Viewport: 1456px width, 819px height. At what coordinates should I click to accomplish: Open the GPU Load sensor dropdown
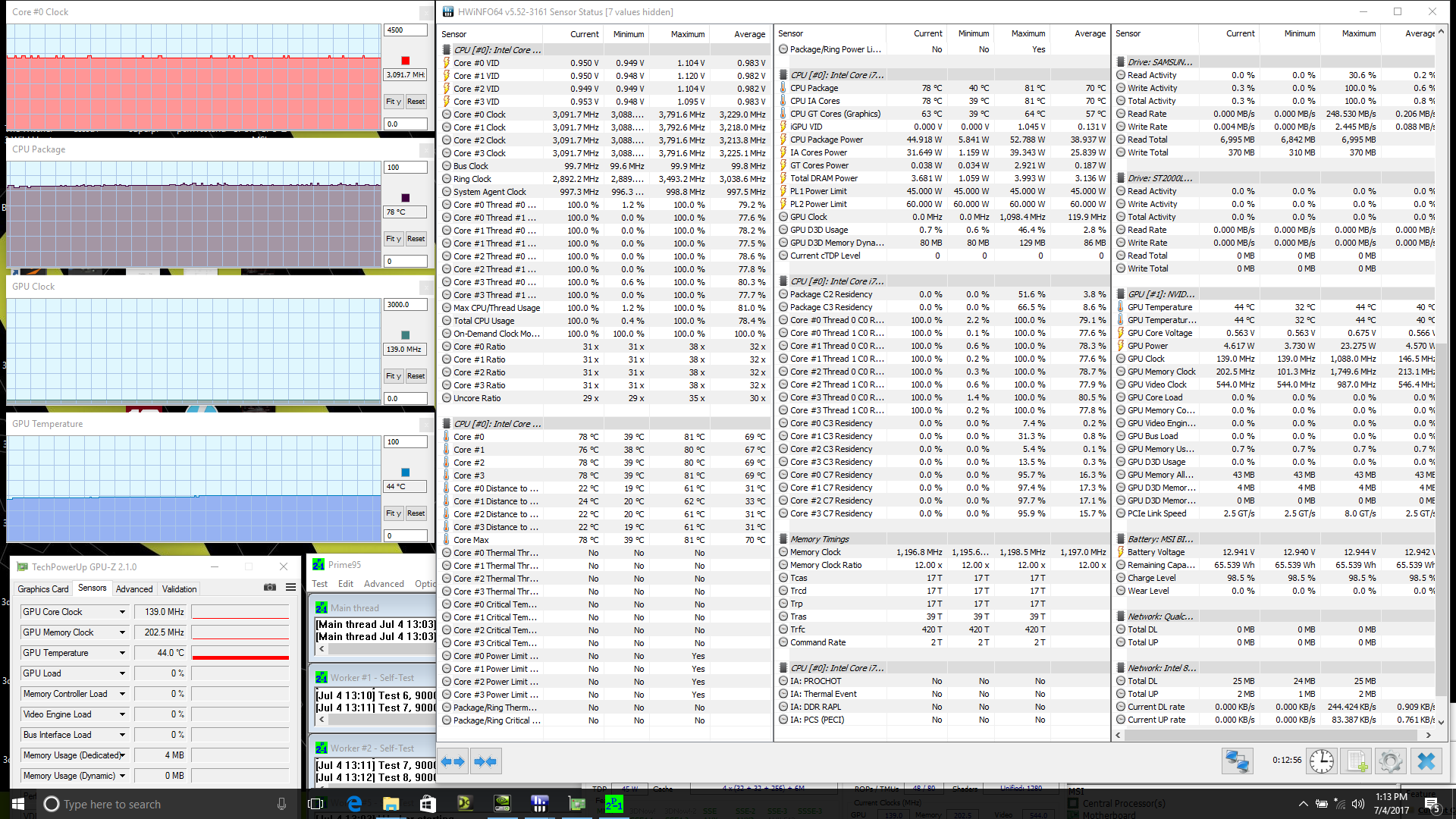tap(122, 673)
